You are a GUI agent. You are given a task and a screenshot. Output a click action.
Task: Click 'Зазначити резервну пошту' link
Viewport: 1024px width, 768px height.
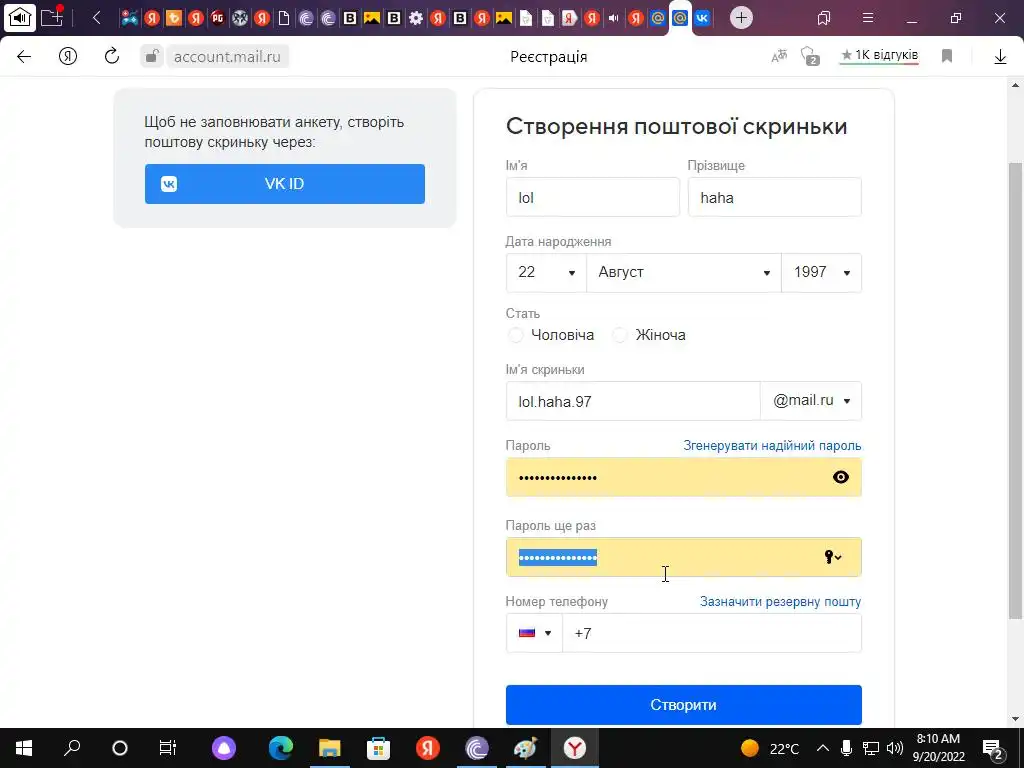coord(780,601)
